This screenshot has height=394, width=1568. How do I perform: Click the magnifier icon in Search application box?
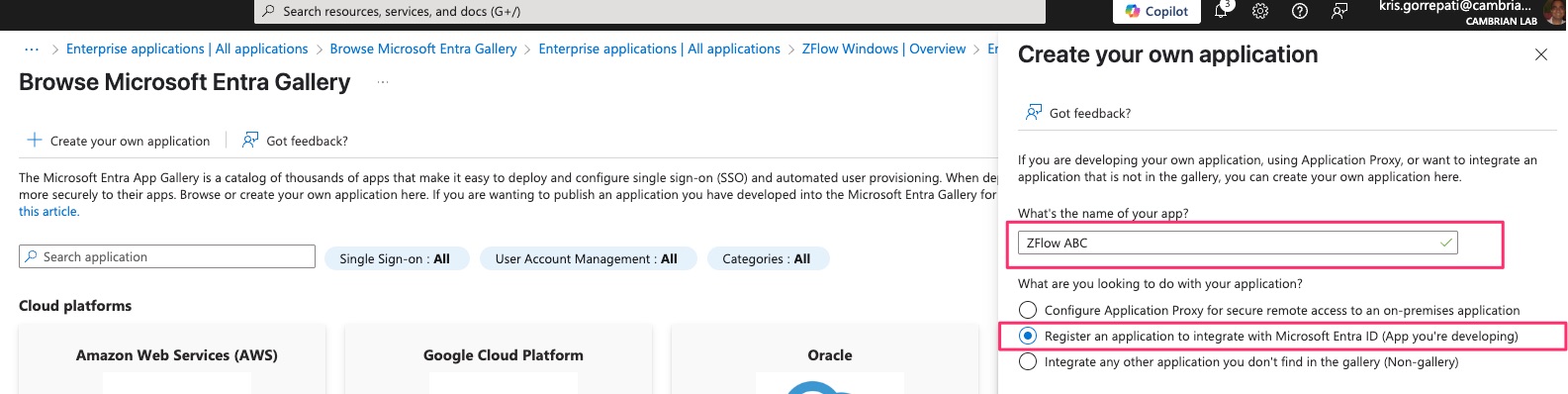(x=31, y=256)
